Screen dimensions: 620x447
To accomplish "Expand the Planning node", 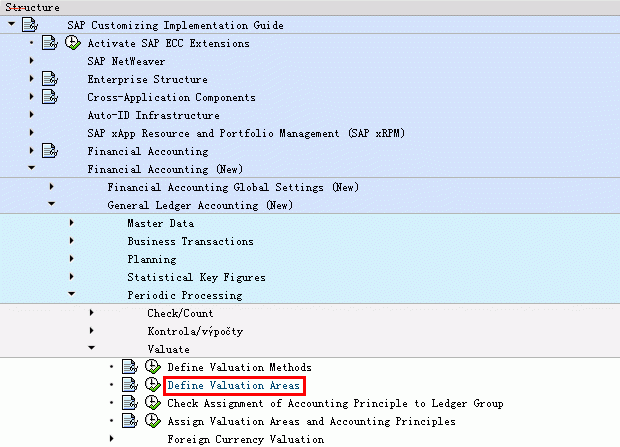I will [72, 258].
